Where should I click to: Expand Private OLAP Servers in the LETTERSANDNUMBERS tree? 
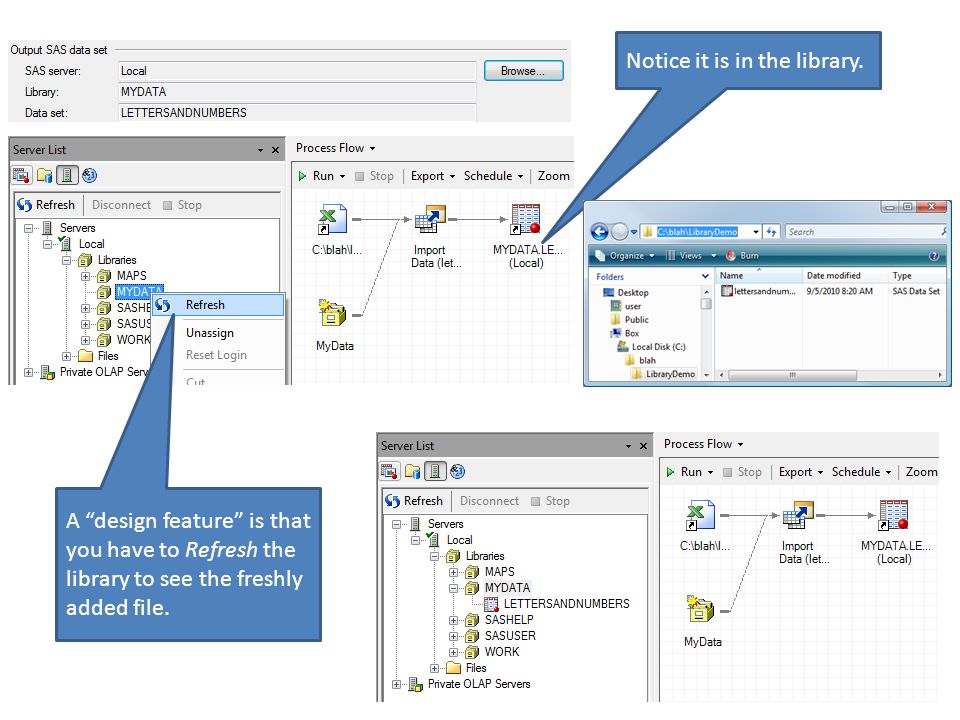(x=397, y=684)
